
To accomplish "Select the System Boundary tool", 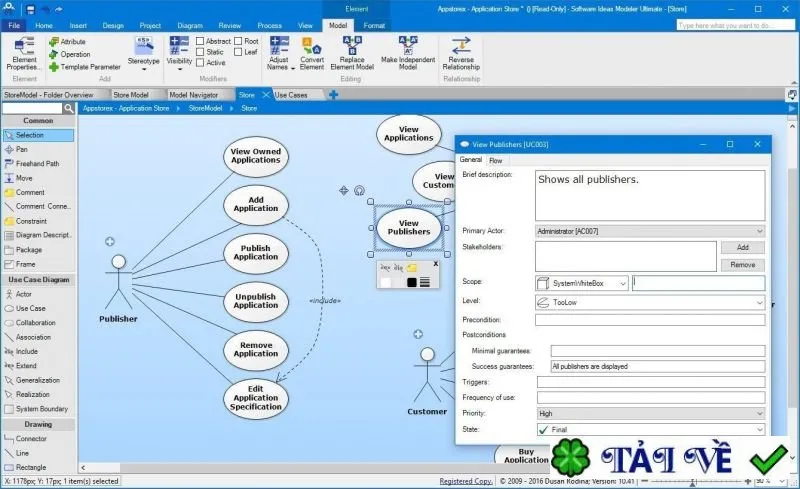I will coord(38,409).
